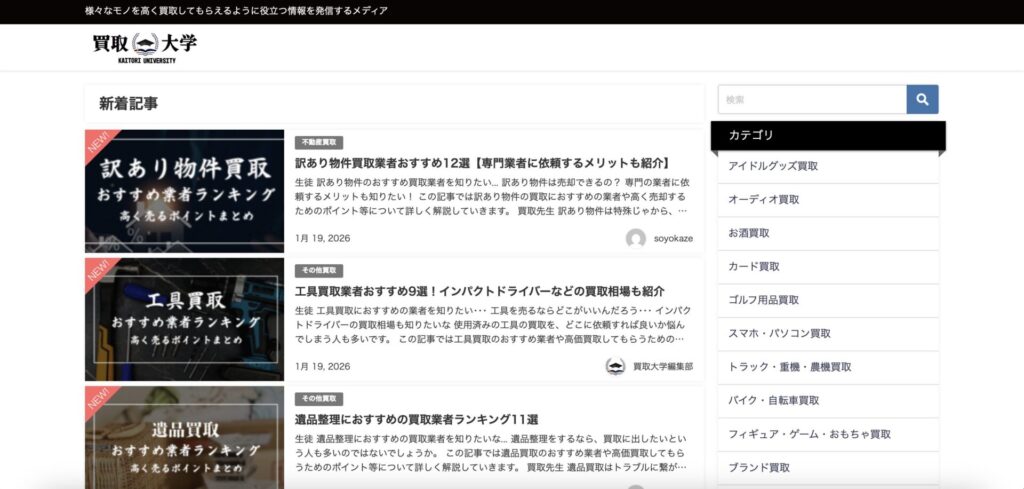Select お酒買取 in category list

coord(749,233)
